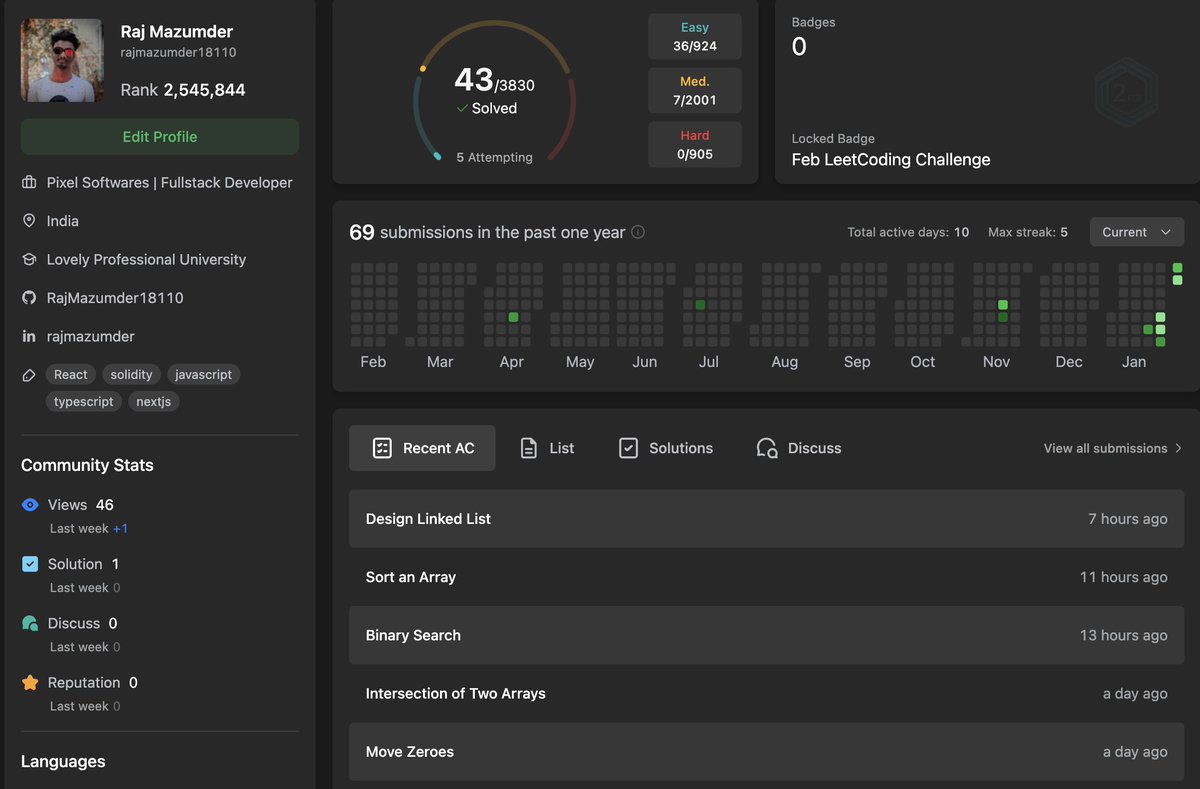This screenshot has height=789, width=1200.
Task: Click the Hard 0/905 stat box
Action: point(695,144)
